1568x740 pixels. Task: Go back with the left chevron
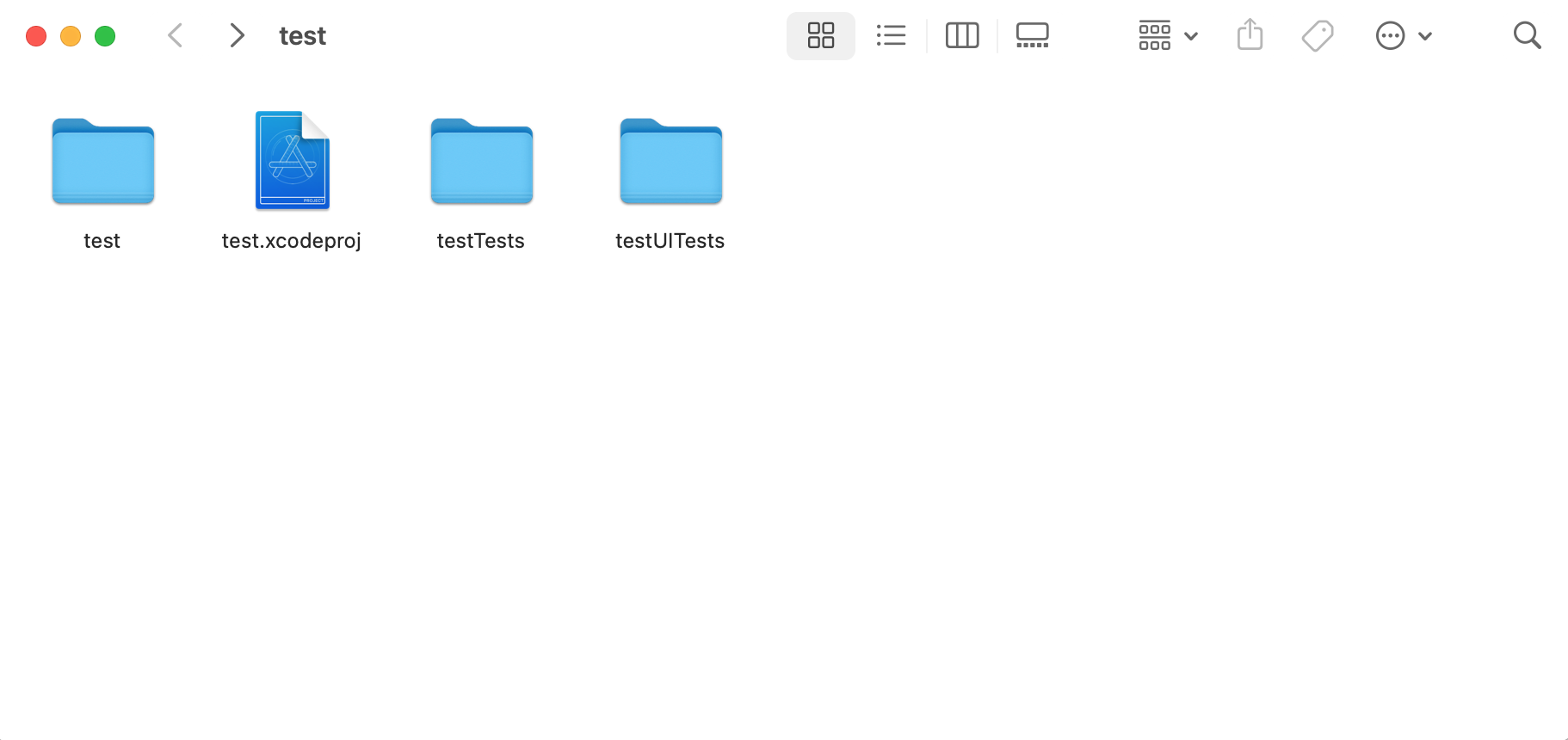pos(176,36)
